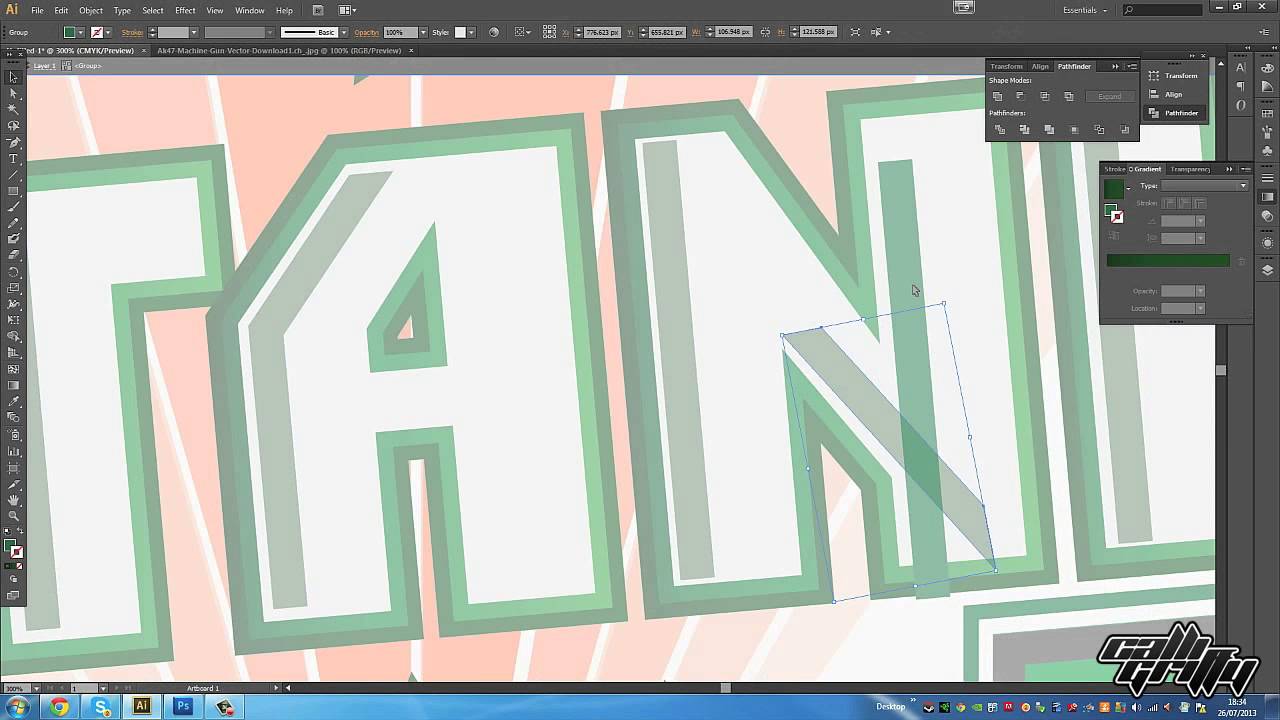Select the Line Segment tool
This screenshot has height=720, width=1280.
[14, 175]
